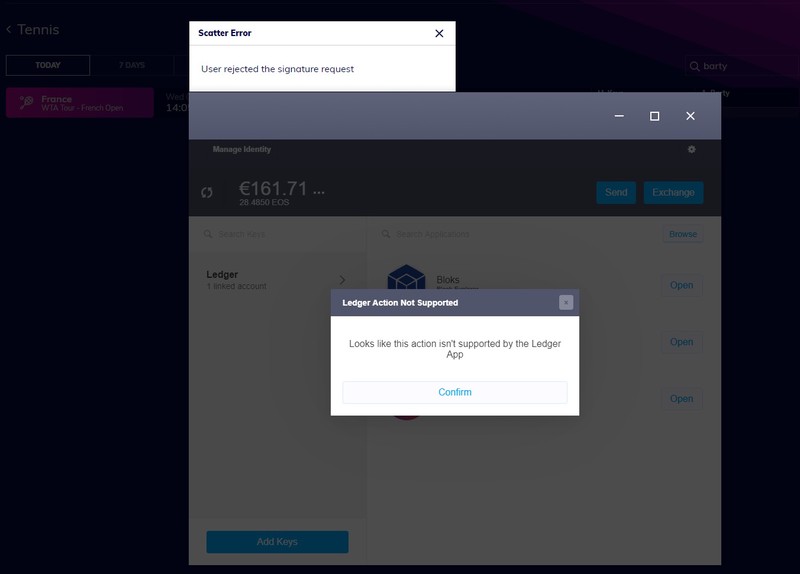Open the France WTA Tour French Open event
Image resolution: width=800 pixels, height=574 pixels.
[80, 103]
